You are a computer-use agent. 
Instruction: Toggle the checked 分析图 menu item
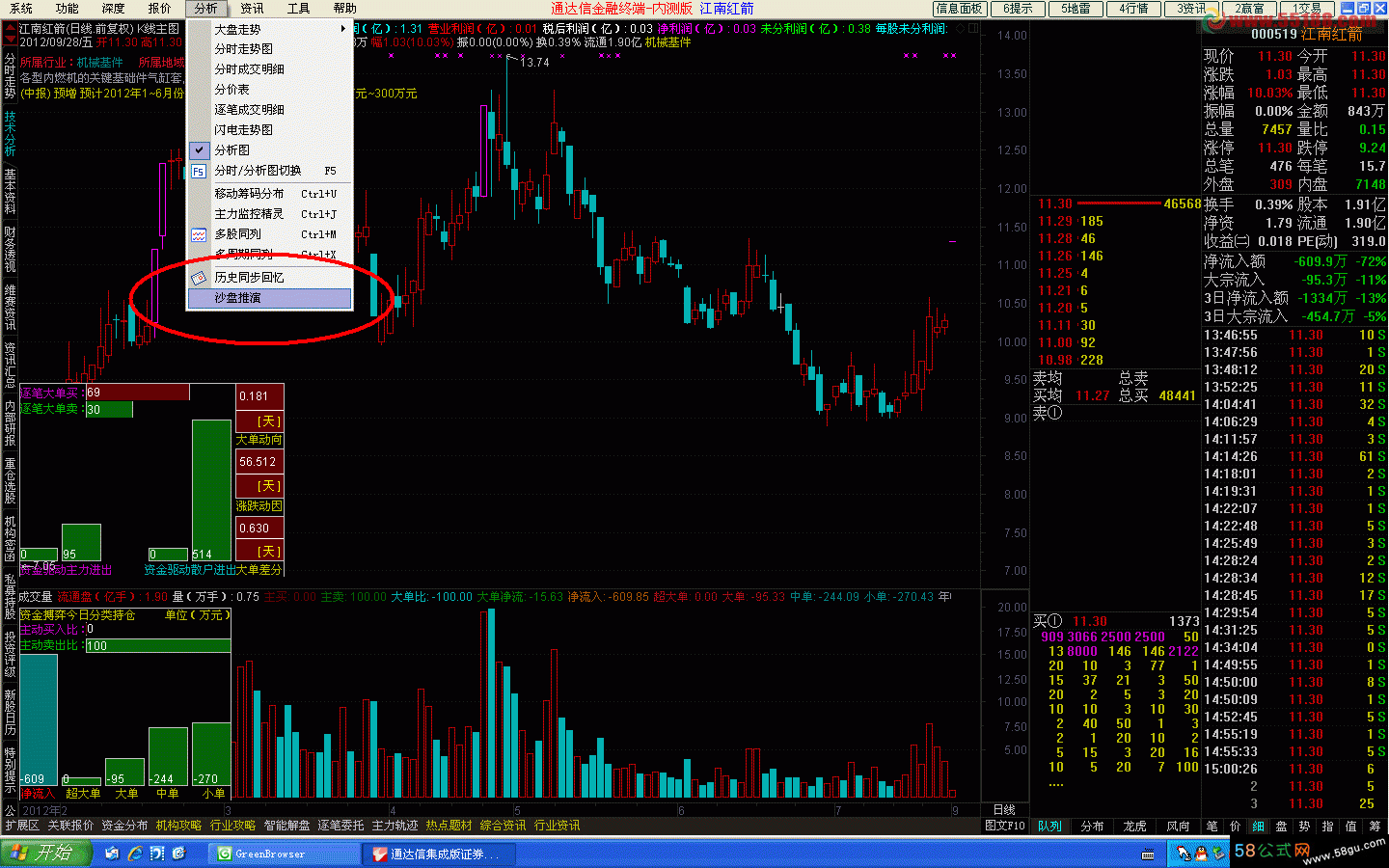tap(270, 150)
